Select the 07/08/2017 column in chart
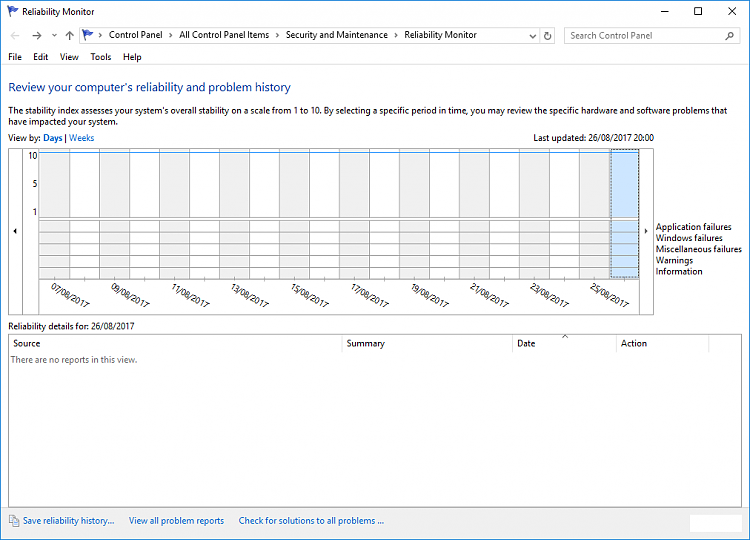The width and height of the screenshot is (750, 540). click(x=55, y=214)
